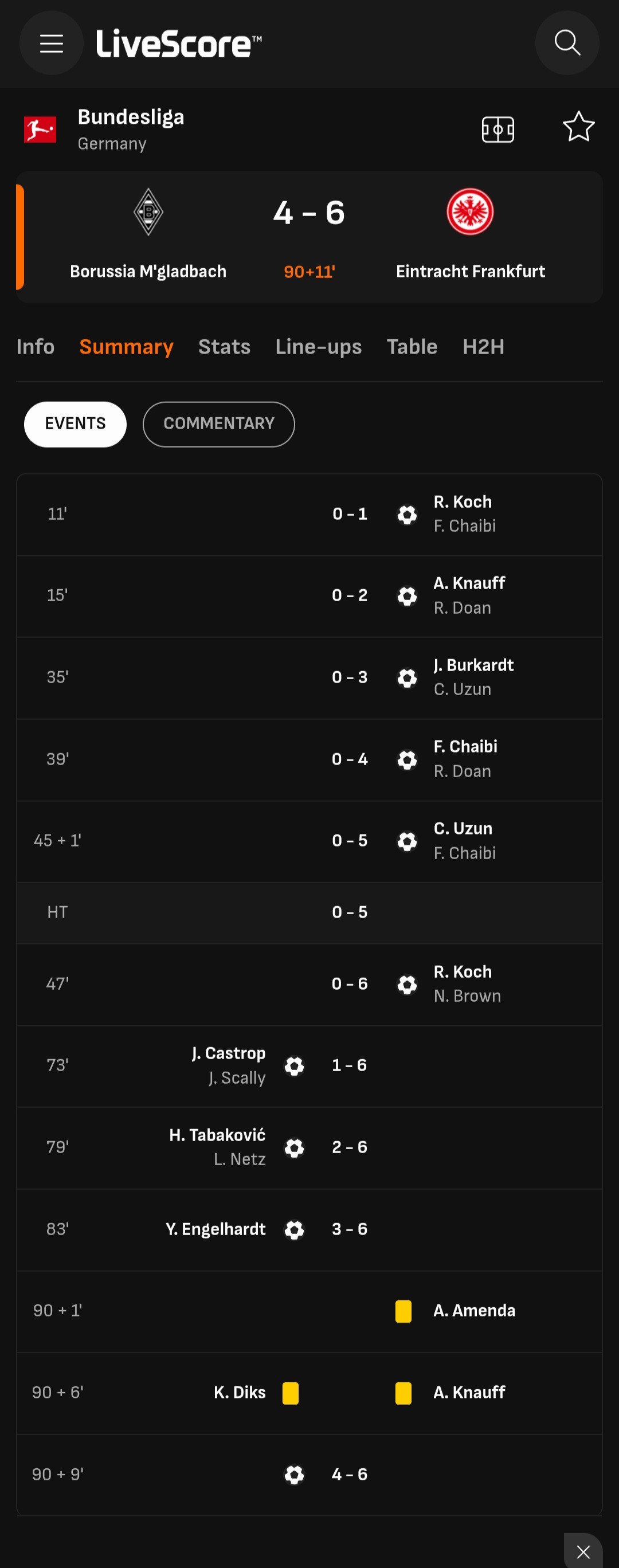Open Eintracht Frankfurt team crest
Viewport: 619px width, 1568px height.
click(470, 212)
